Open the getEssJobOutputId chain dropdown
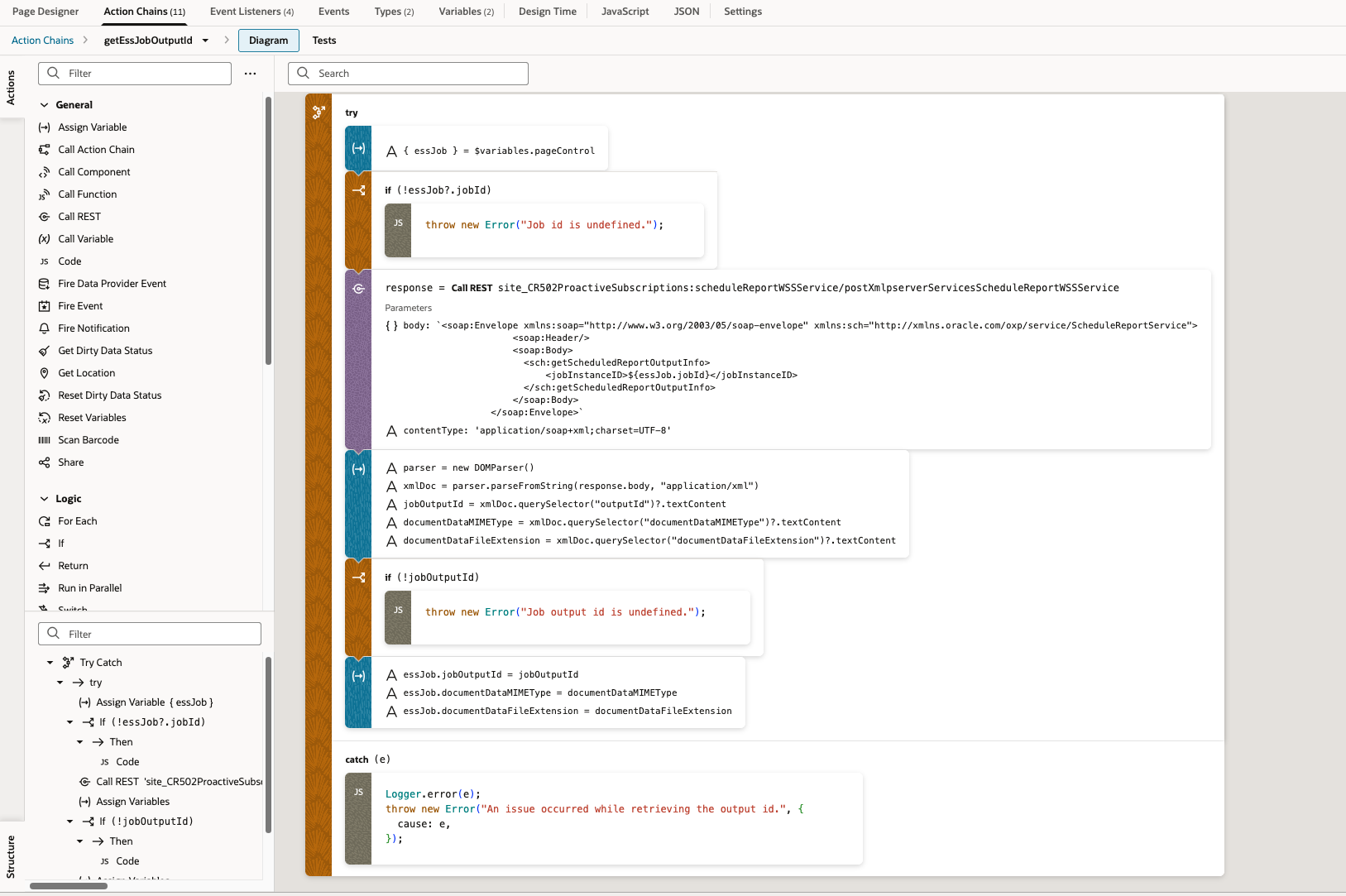1346x896 pixels. [205, 41]
